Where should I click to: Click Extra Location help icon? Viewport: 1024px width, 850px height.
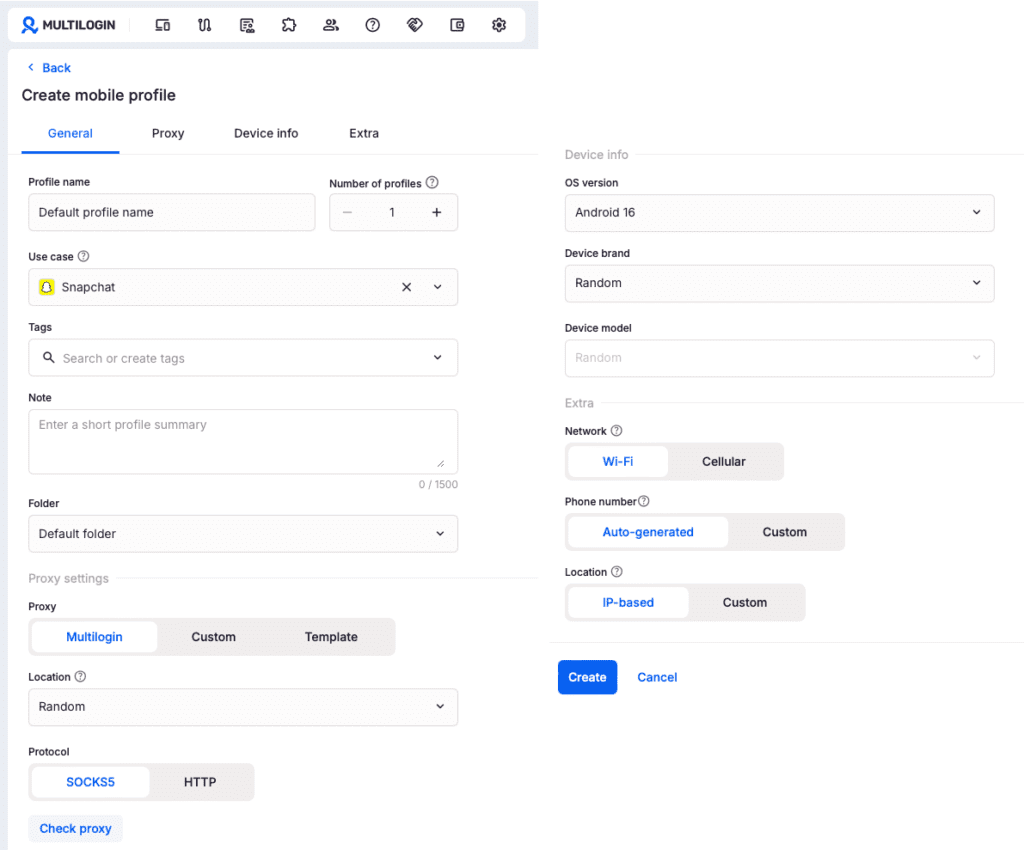[x=616, y=572]
